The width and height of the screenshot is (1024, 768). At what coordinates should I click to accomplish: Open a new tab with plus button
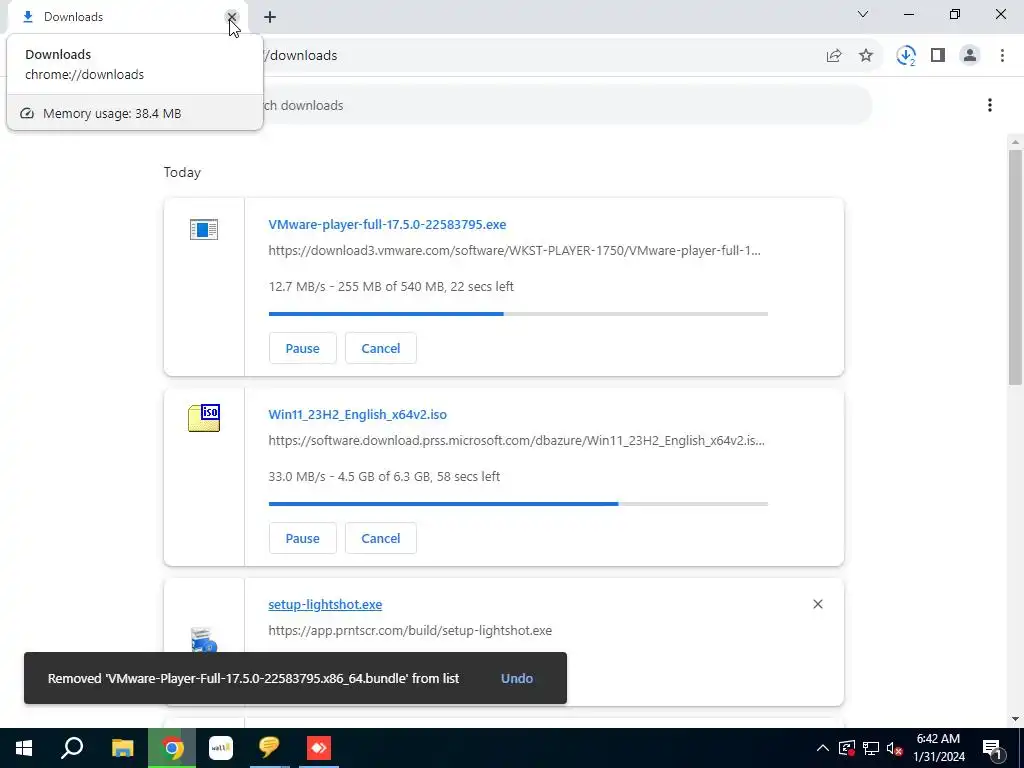tap(270, 17)
